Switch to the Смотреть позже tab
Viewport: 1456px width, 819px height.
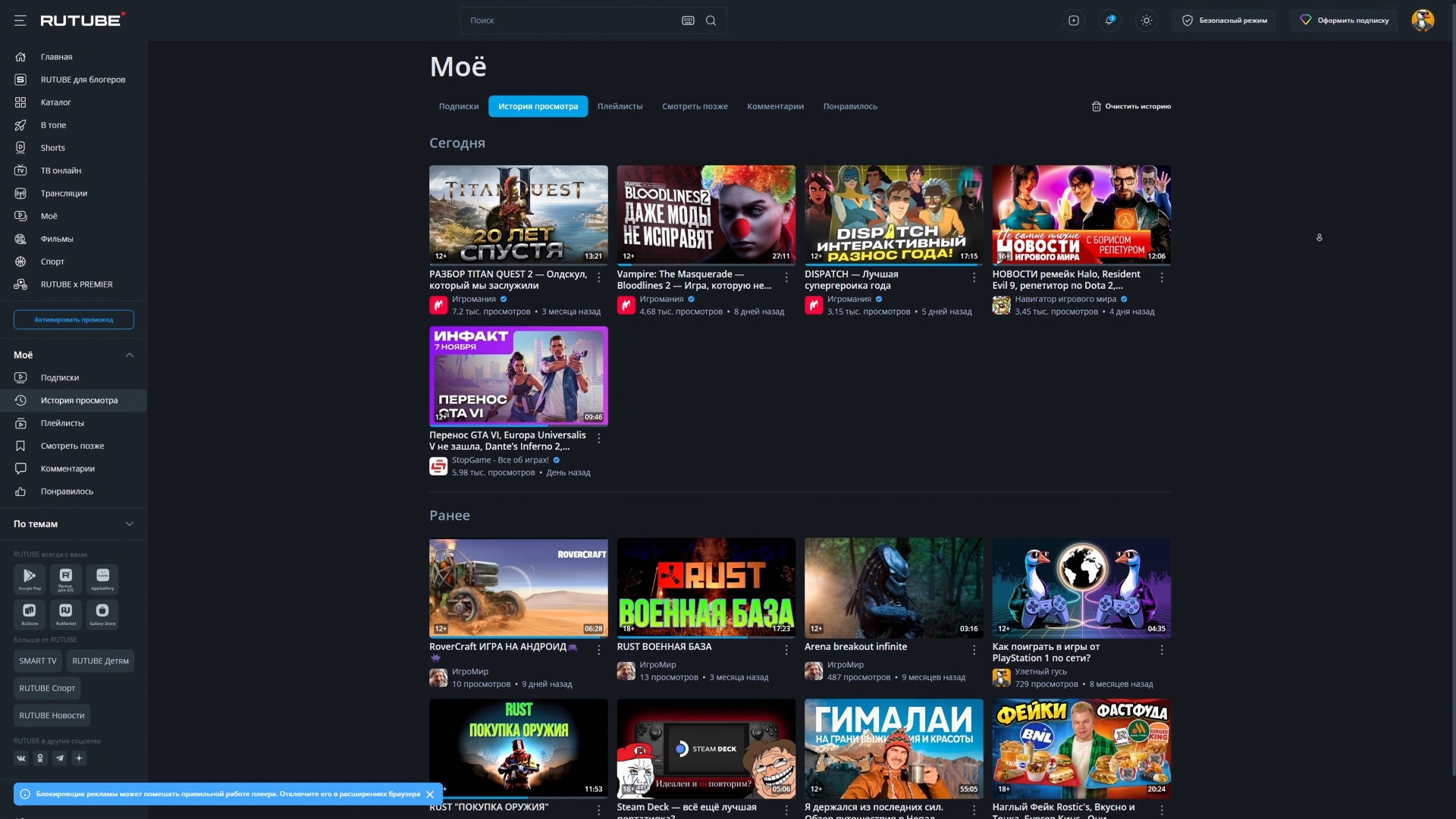tap(695, 106)
